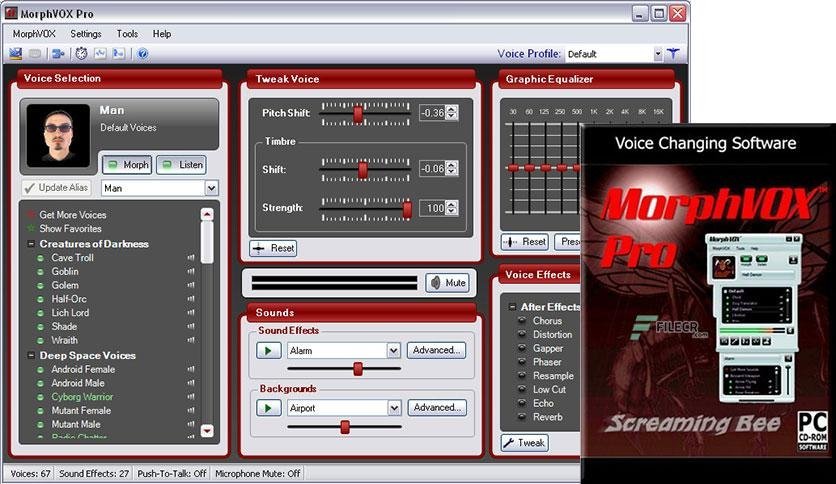This screenshot has height=484, width=836.
Task: Open Advanced options for Backgrounds
Action: point(437,408)
